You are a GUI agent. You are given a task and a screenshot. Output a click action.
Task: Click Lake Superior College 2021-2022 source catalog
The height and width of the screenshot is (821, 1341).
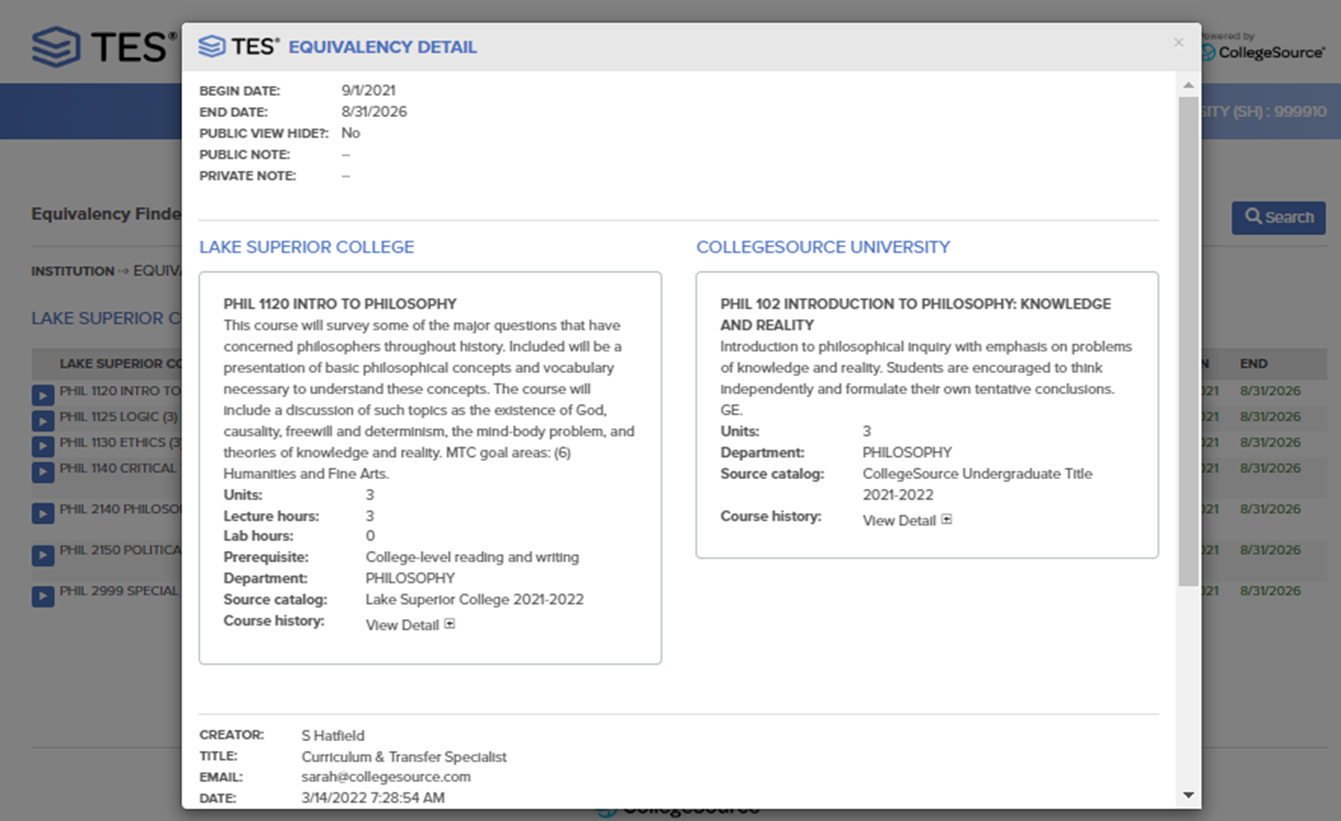pyautogui.click(x=475, y=600)
